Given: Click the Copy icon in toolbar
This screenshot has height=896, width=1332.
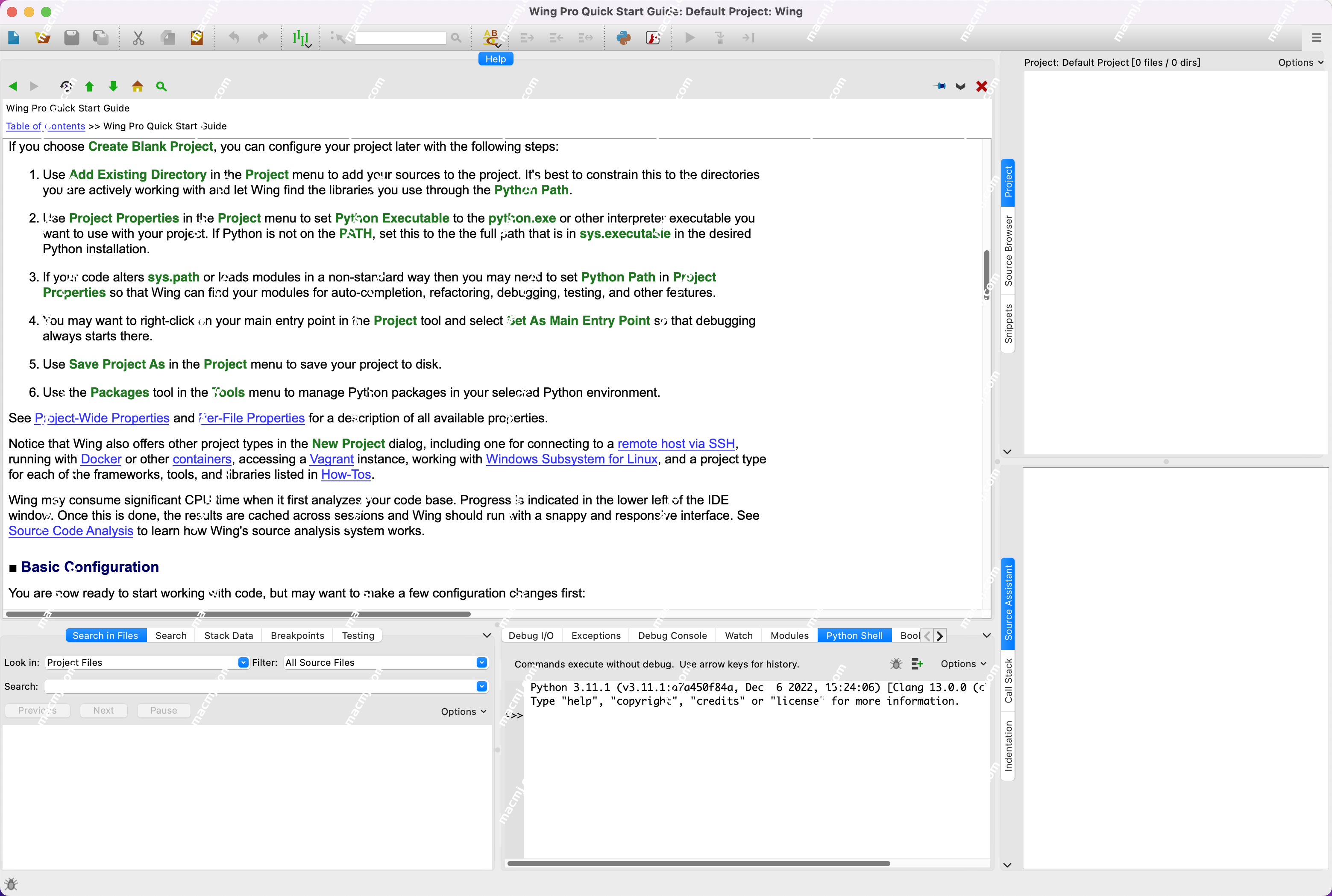Looking at the screenshot, I should pos(168,38).
